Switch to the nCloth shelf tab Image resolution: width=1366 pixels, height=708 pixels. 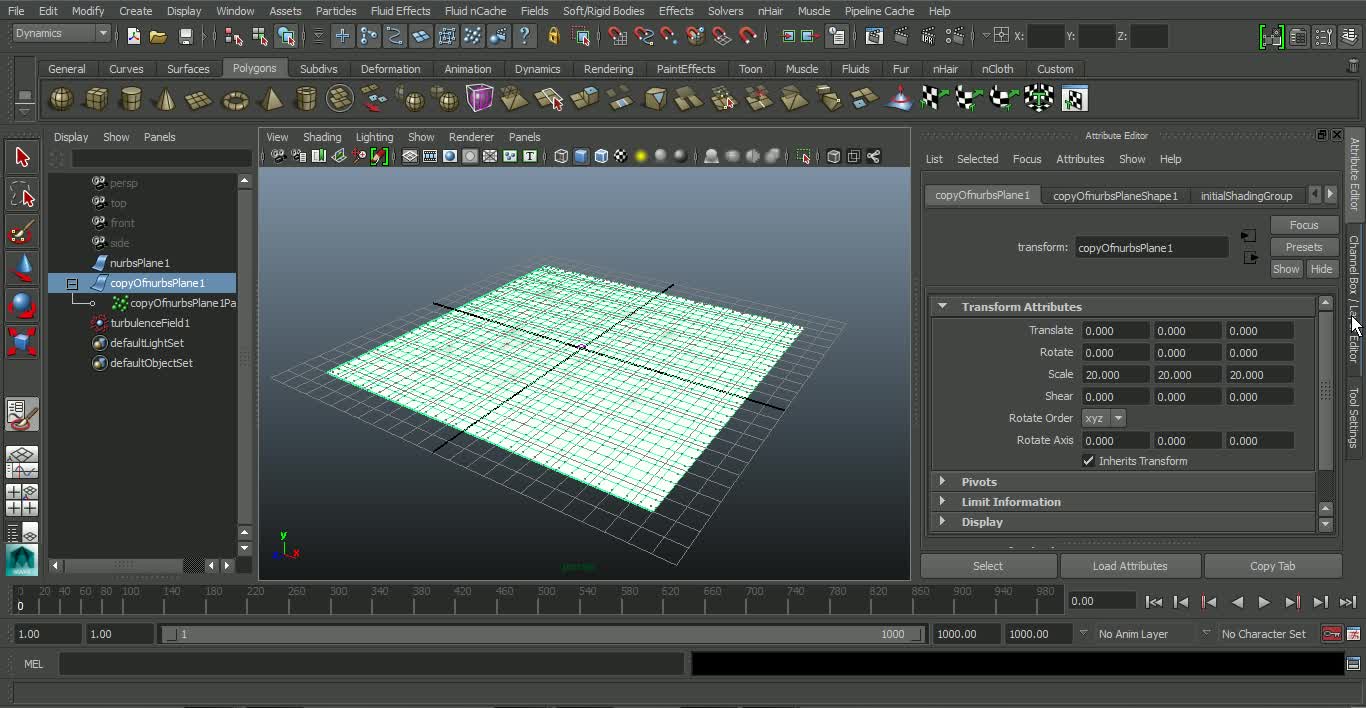click(997, 69)
